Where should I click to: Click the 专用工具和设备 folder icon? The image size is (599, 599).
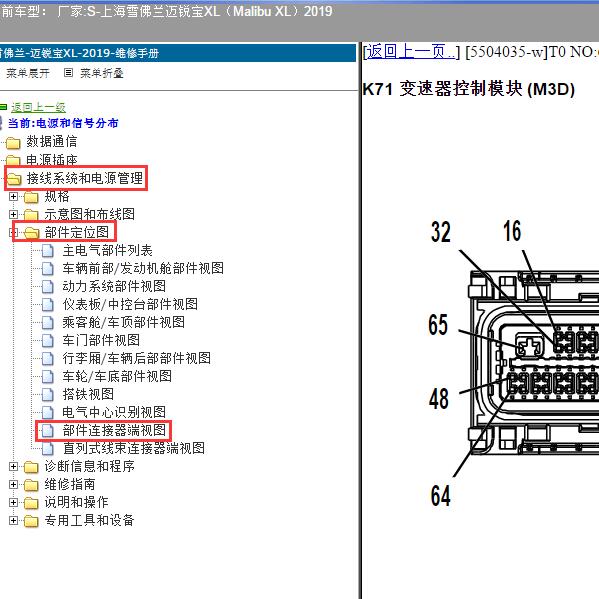click(x=31, y=521)
